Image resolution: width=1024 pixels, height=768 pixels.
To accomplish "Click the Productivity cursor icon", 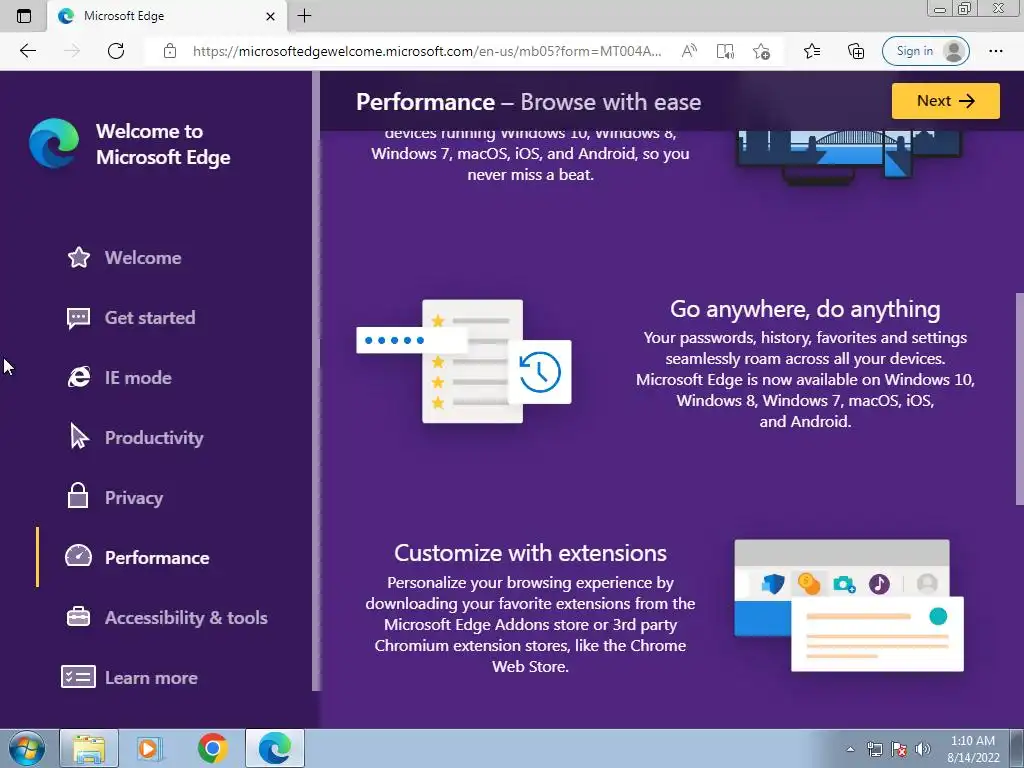I will [78, 436].
